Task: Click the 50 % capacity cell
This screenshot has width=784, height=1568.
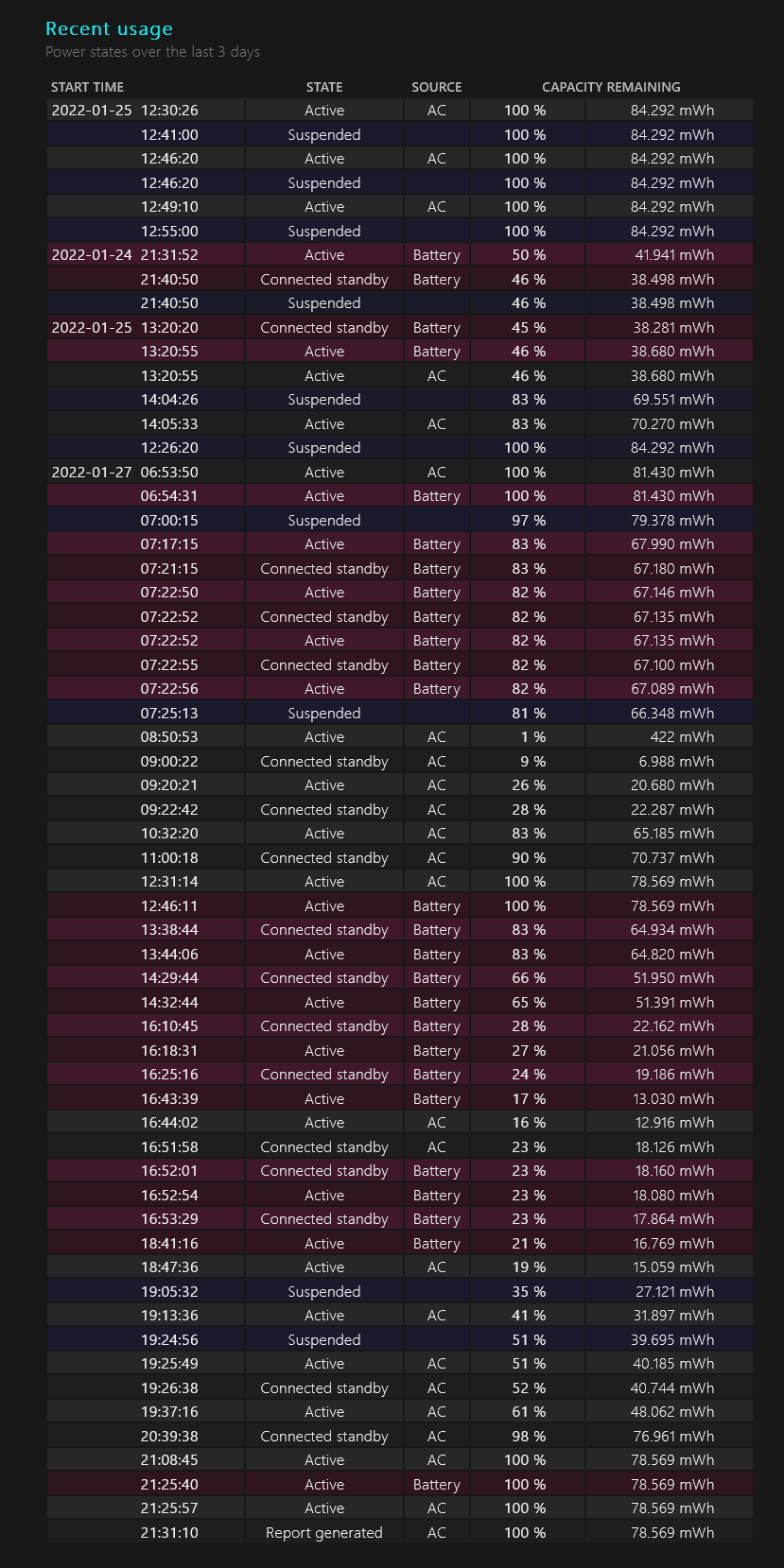Action: coord(525,255)
